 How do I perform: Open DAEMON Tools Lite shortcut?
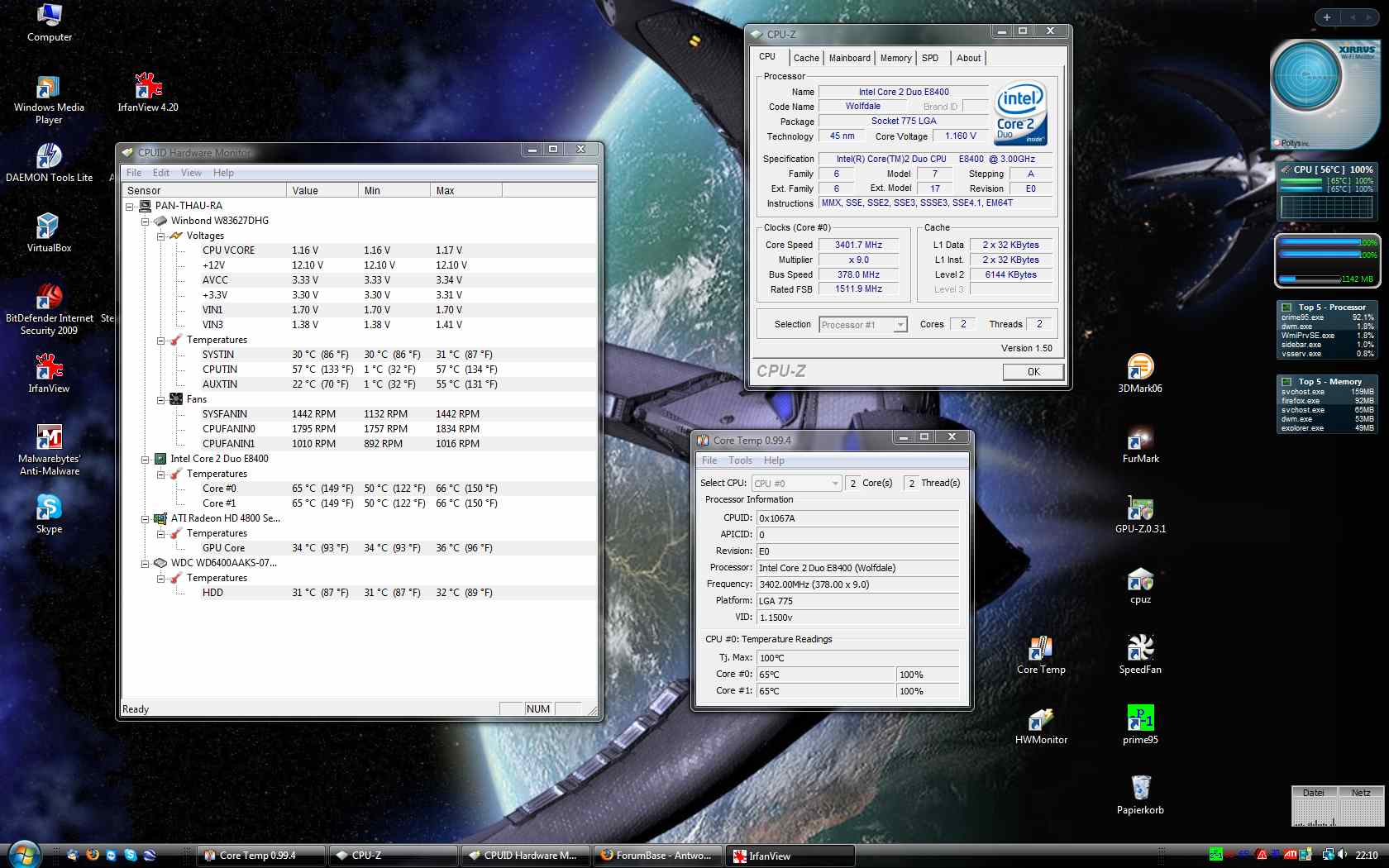pos(50,163)
